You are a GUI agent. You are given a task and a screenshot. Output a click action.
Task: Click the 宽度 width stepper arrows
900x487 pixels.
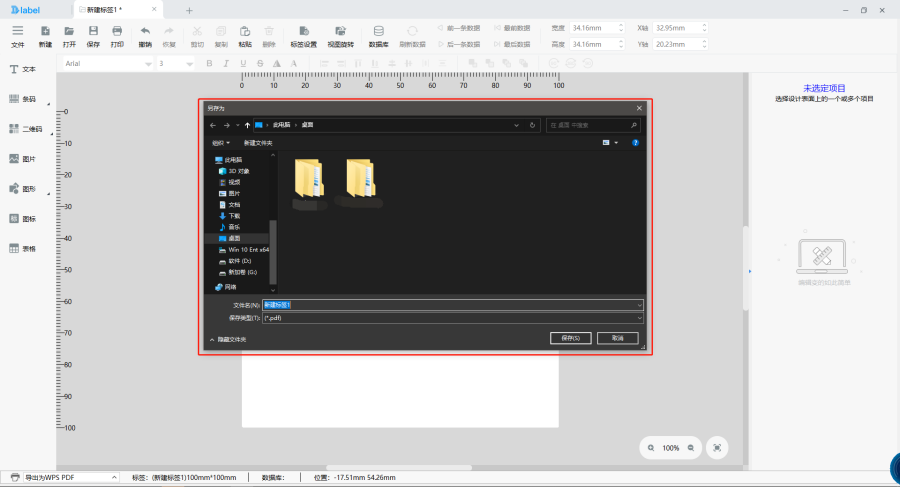pyautogui.click(x=620, y=28)
